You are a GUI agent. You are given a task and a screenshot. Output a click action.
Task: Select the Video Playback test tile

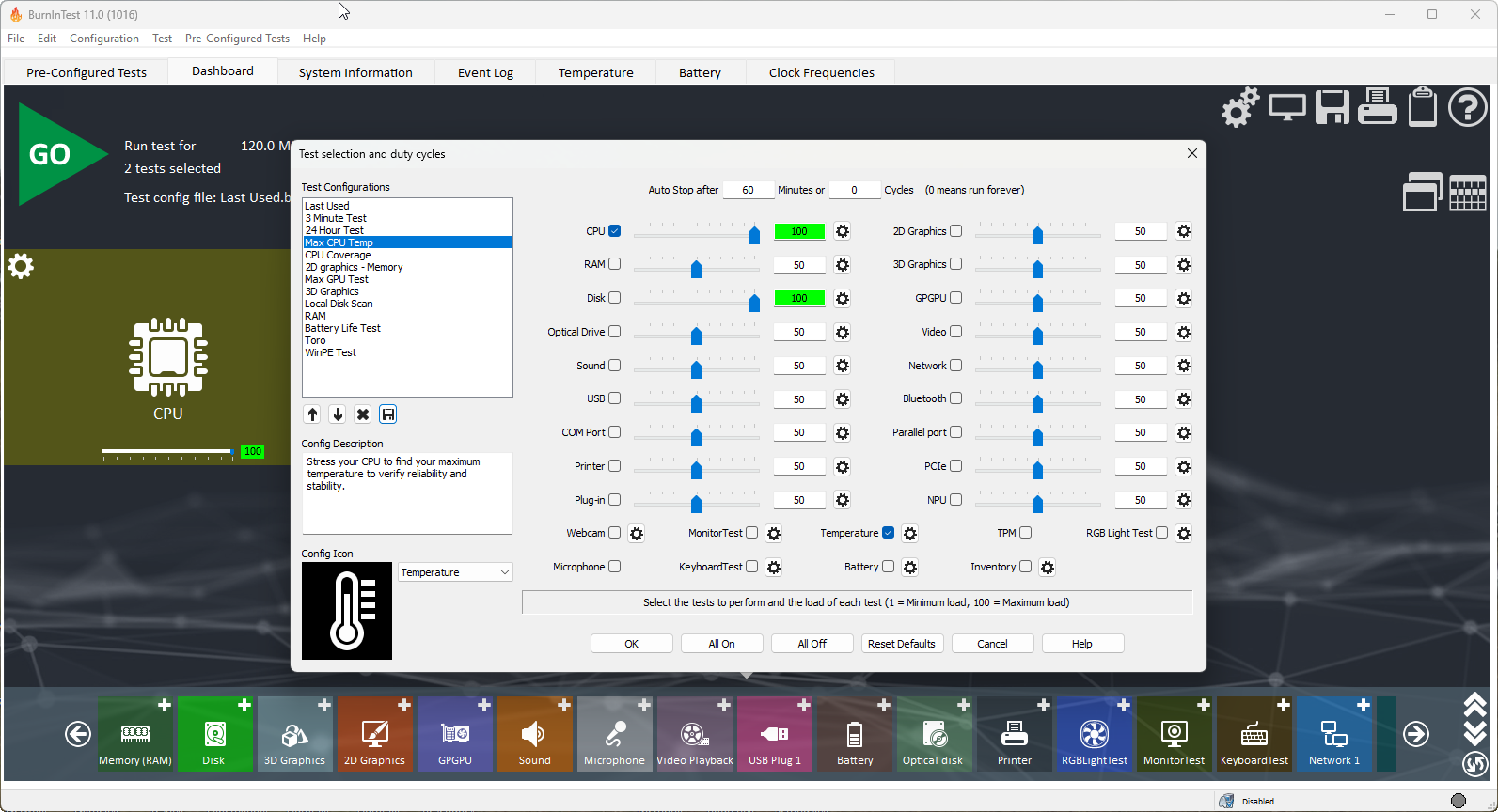695,734
